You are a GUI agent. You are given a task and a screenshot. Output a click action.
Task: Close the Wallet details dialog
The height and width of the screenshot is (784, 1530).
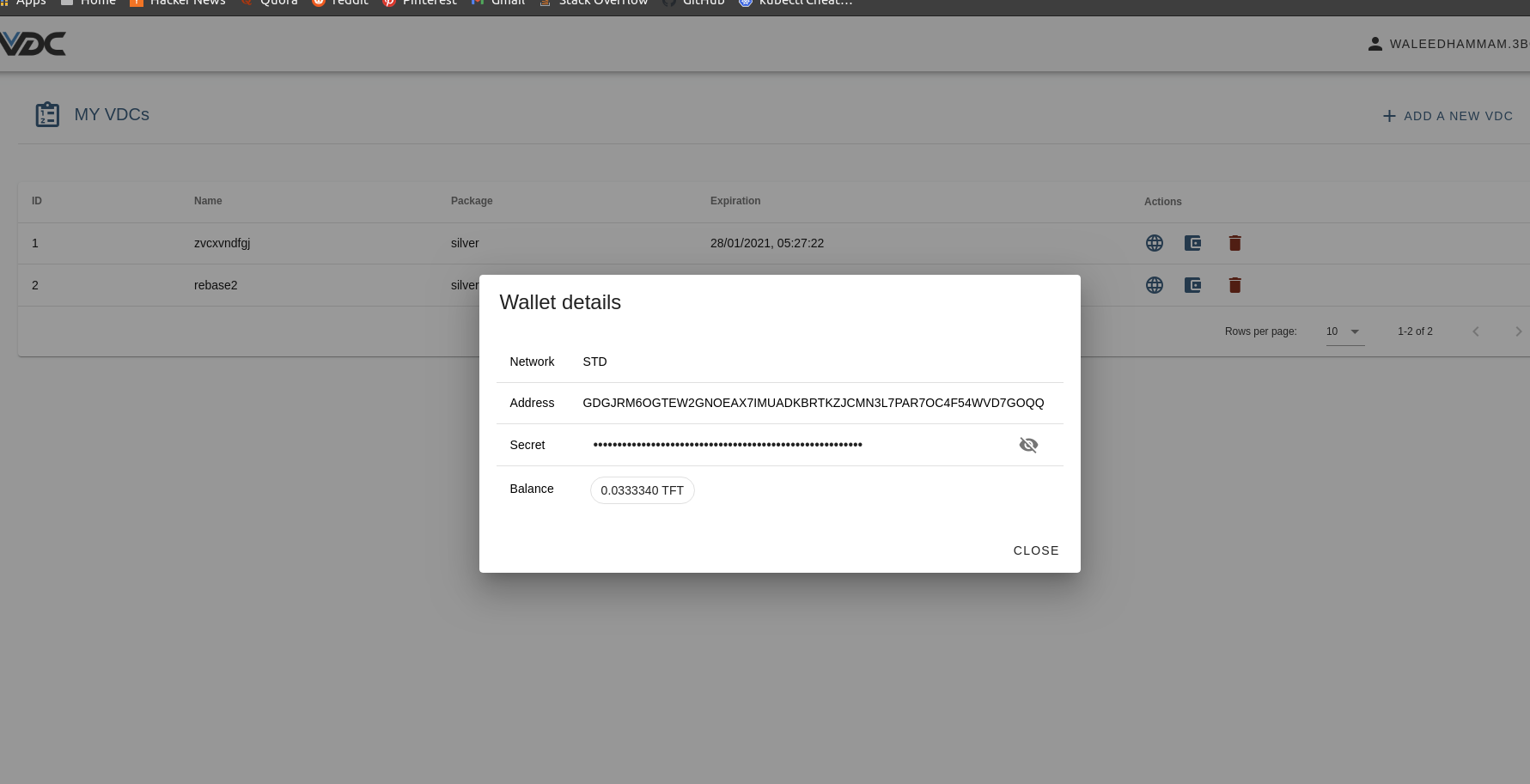point(1036,550)
